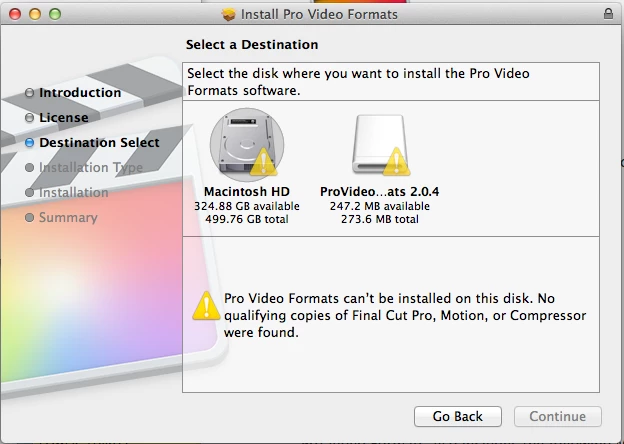The height and width of the screenshot is (444, 624).
Task: Open the License step in sidebar
Action: [64, 118]
